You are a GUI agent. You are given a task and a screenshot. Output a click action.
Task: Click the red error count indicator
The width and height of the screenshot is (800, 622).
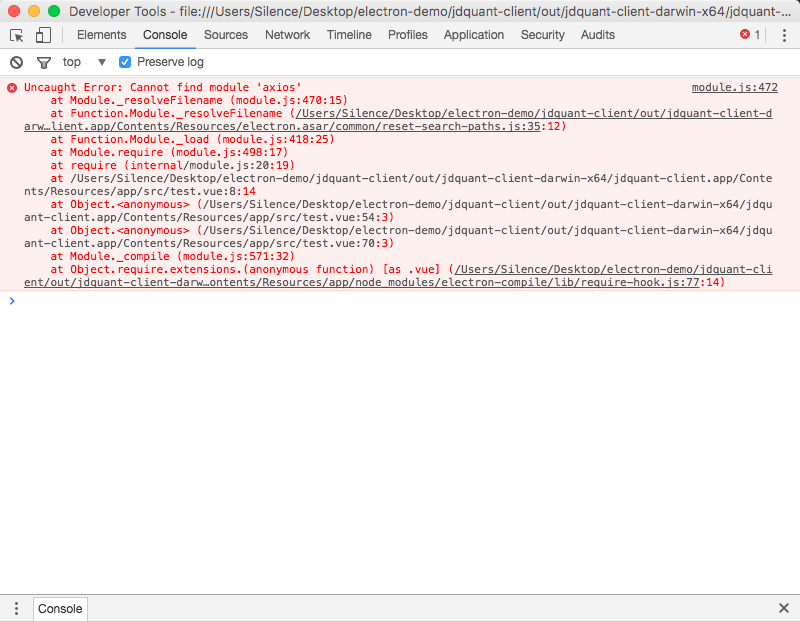click(750, 35)
